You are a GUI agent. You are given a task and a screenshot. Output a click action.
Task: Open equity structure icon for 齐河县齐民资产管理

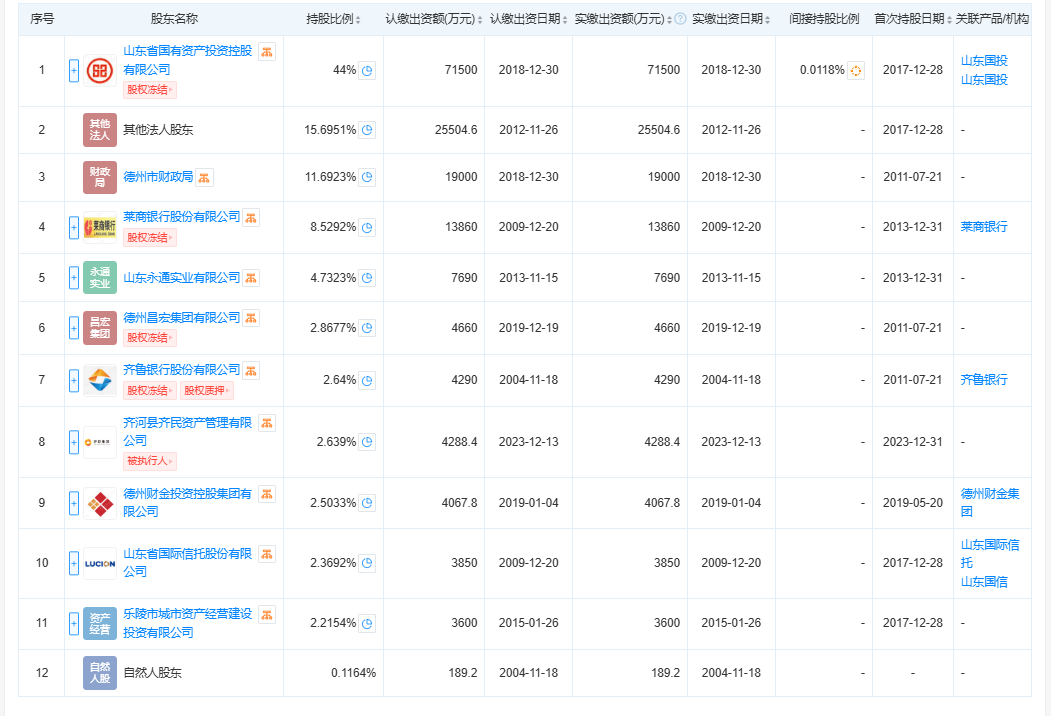click(x=267, y=423)
